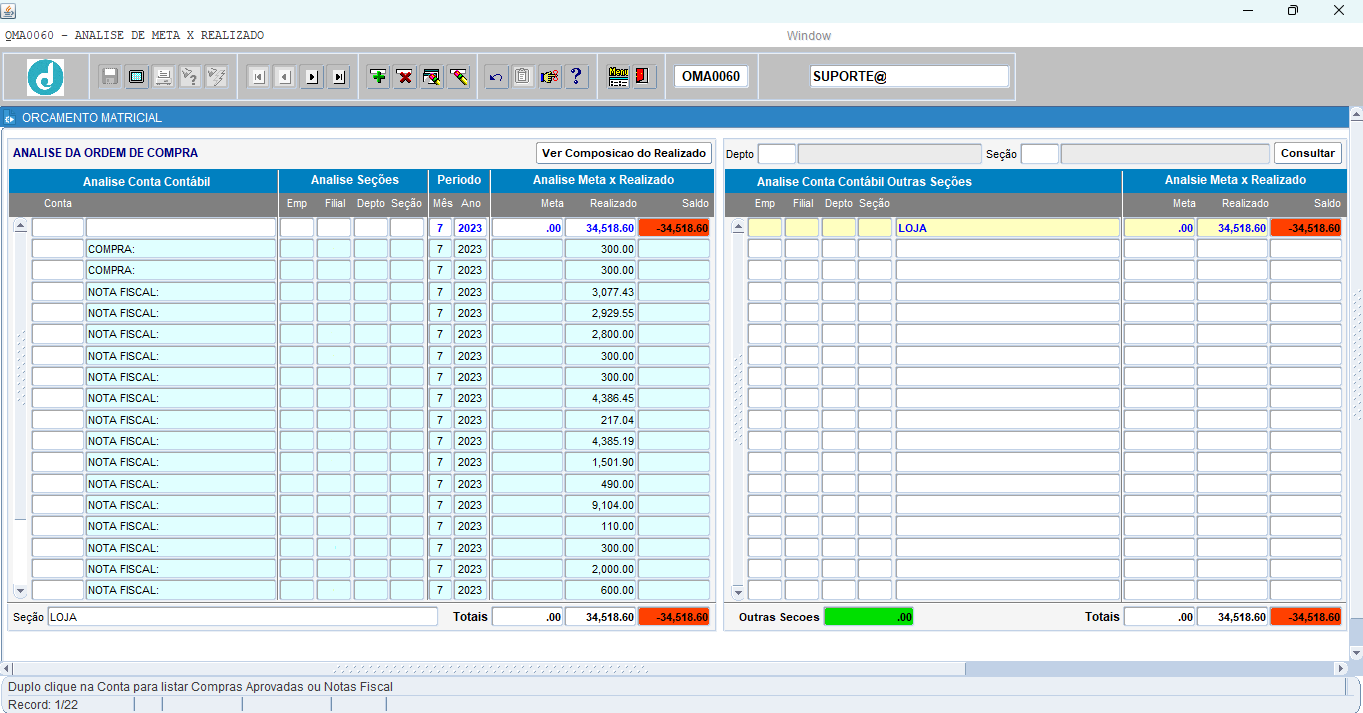Click the red X delete record icon
The image size is (1363, 713).
tap(405, 77)
